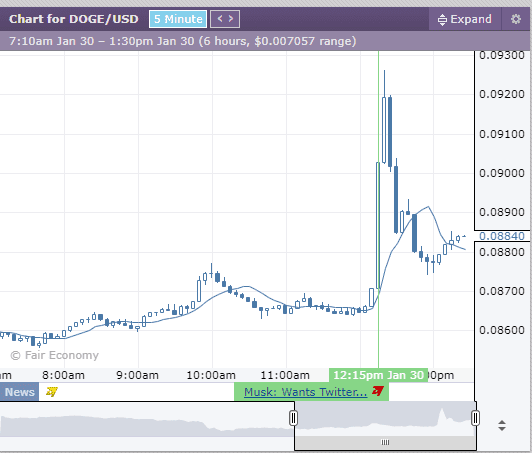Select the News label tab

tap(19, 392)
